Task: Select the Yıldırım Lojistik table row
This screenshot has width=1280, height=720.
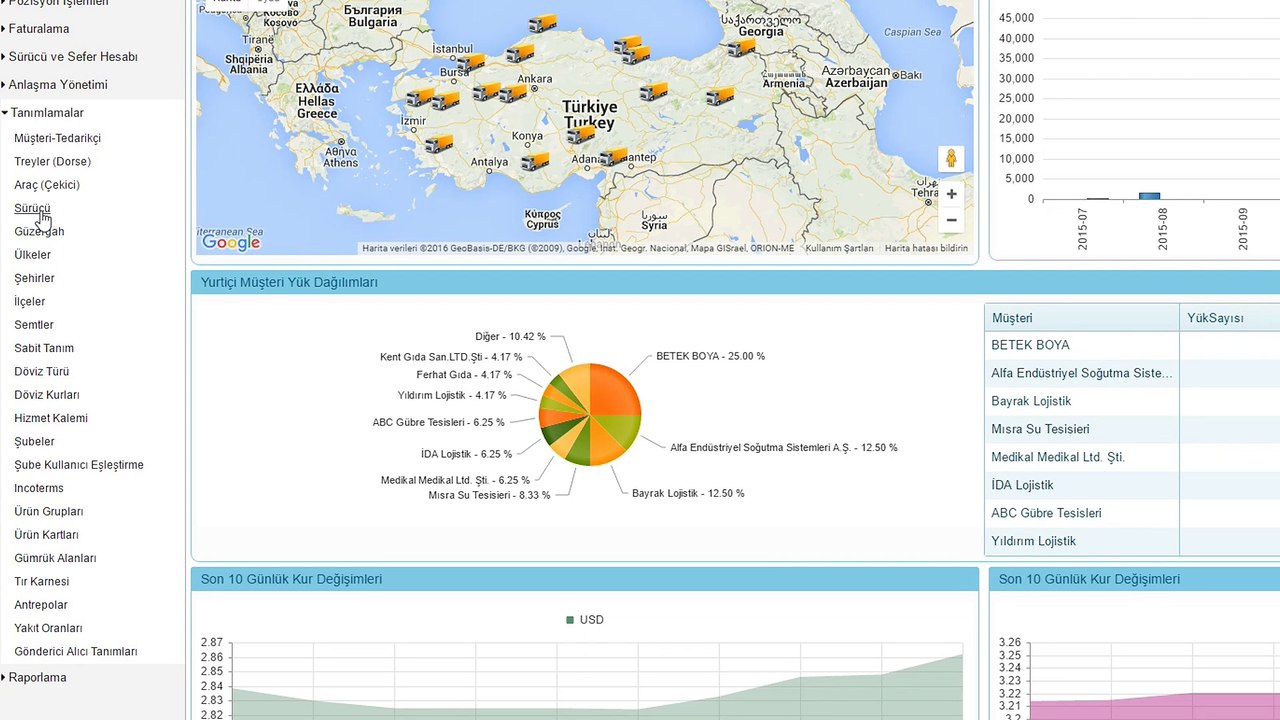Action: click(x=1132, y=541)
